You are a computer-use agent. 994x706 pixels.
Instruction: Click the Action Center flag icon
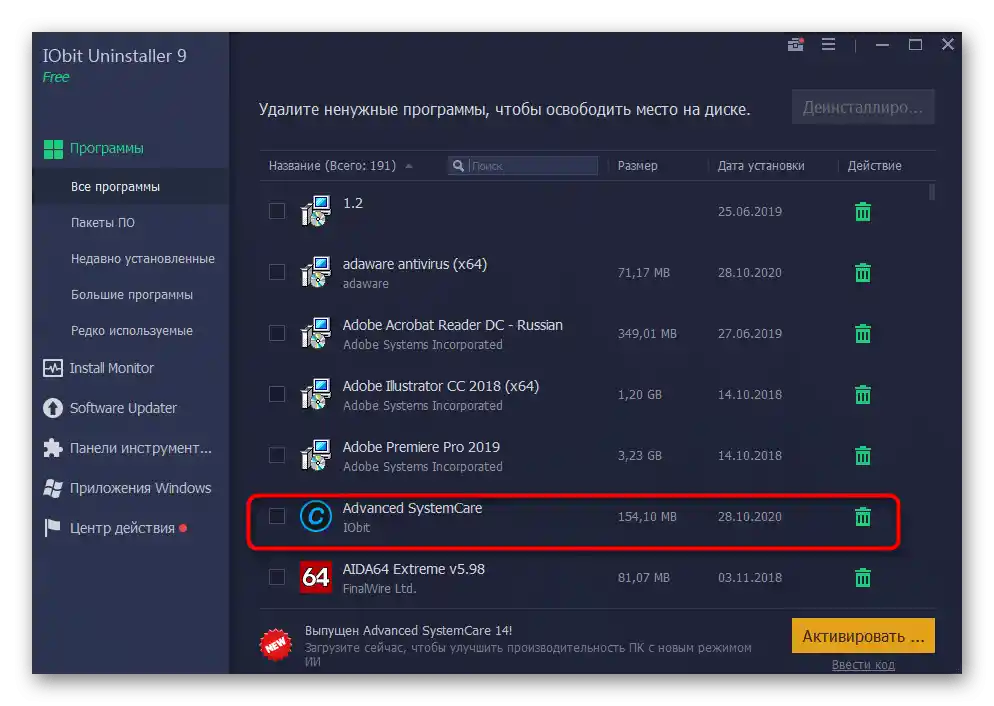click(x=53, y=527)
